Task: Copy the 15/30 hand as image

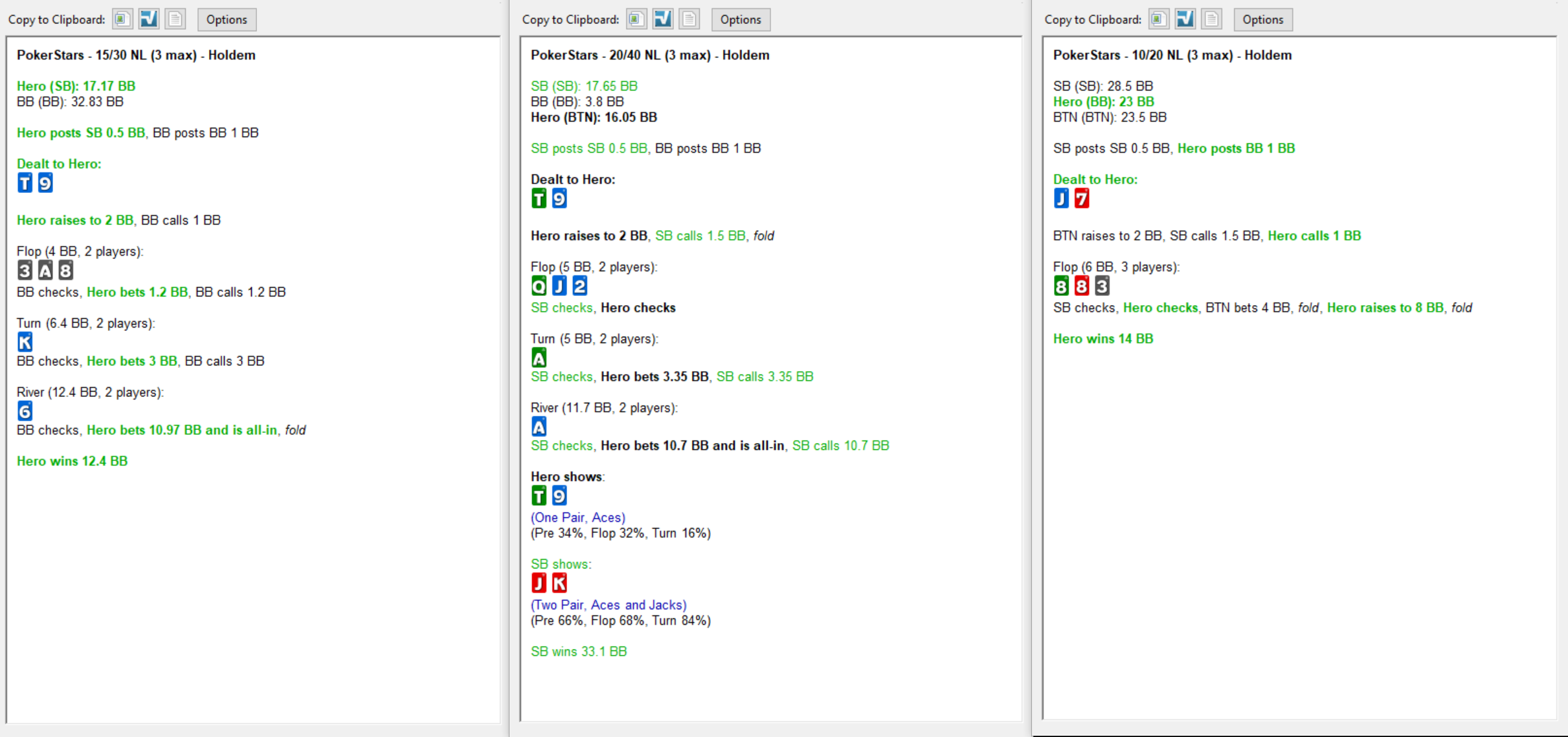Action: click(122, 19)
